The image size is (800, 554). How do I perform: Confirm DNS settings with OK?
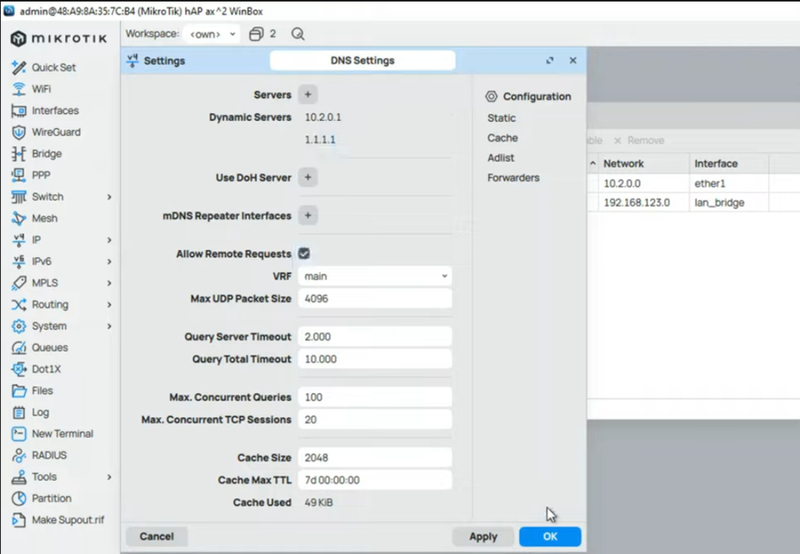click(x=550, y=536)
